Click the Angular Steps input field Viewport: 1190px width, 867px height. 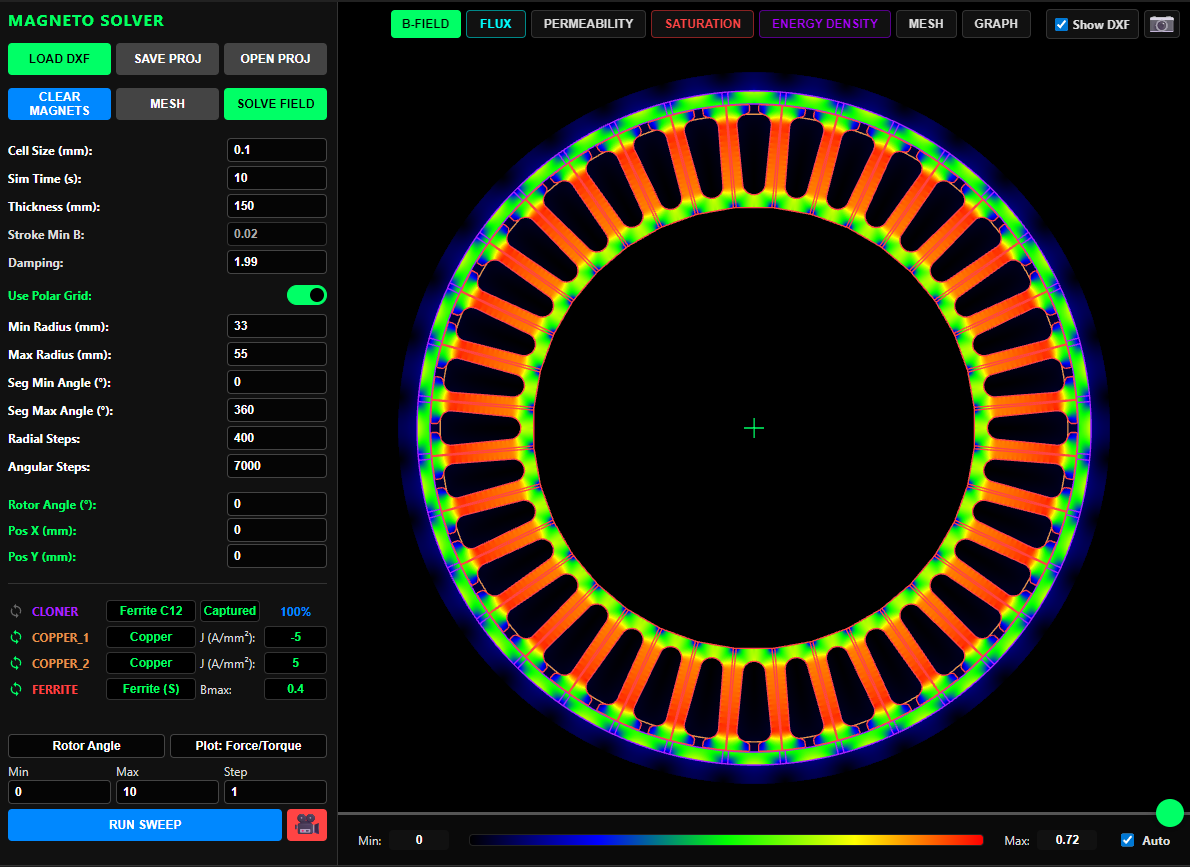pyautogui.click(x=277, y=465)
